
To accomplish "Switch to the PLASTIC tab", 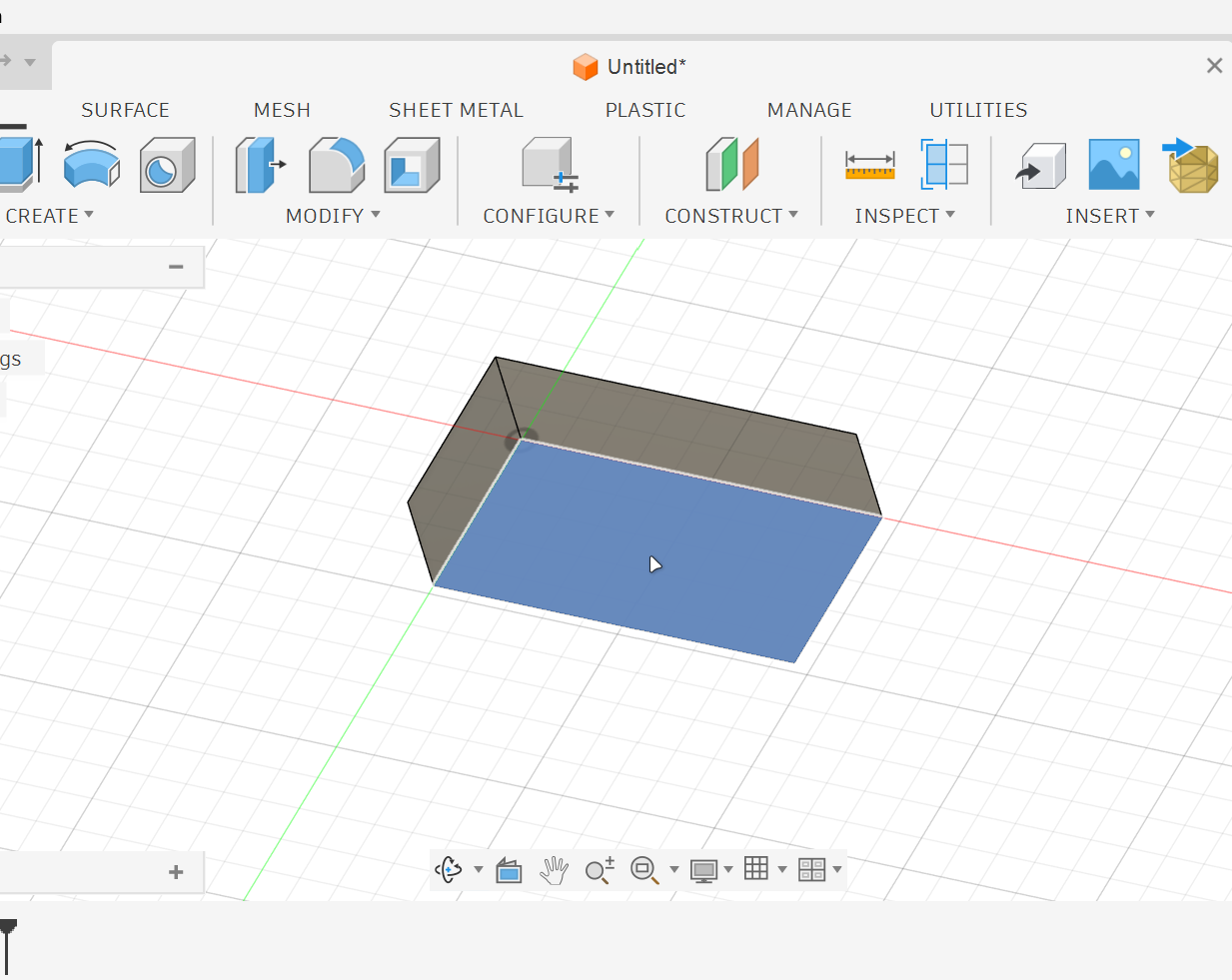I will [645, 110].
